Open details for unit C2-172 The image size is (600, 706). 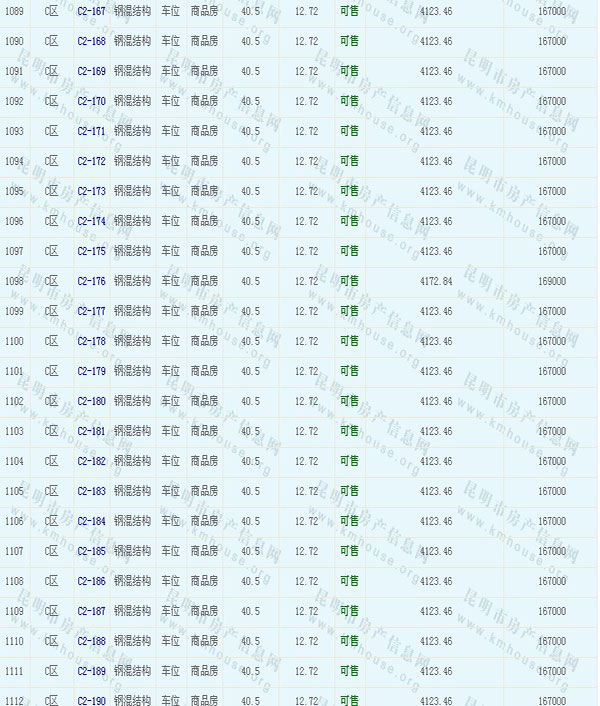click(91, 161)
